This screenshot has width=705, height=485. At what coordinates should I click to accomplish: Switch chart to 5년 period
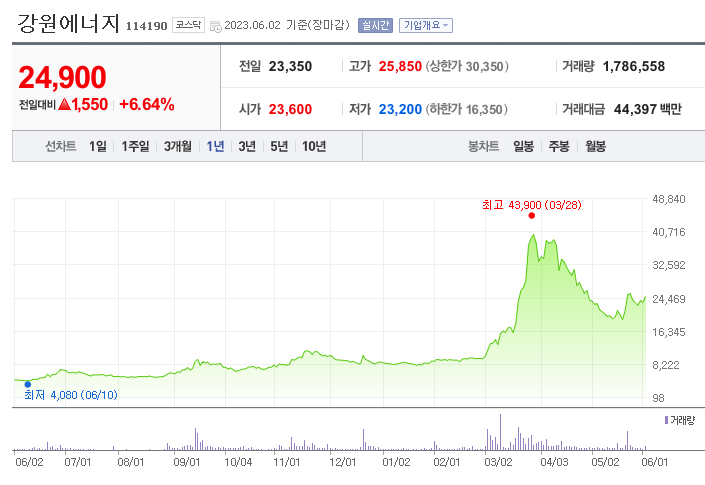[279, 146]
